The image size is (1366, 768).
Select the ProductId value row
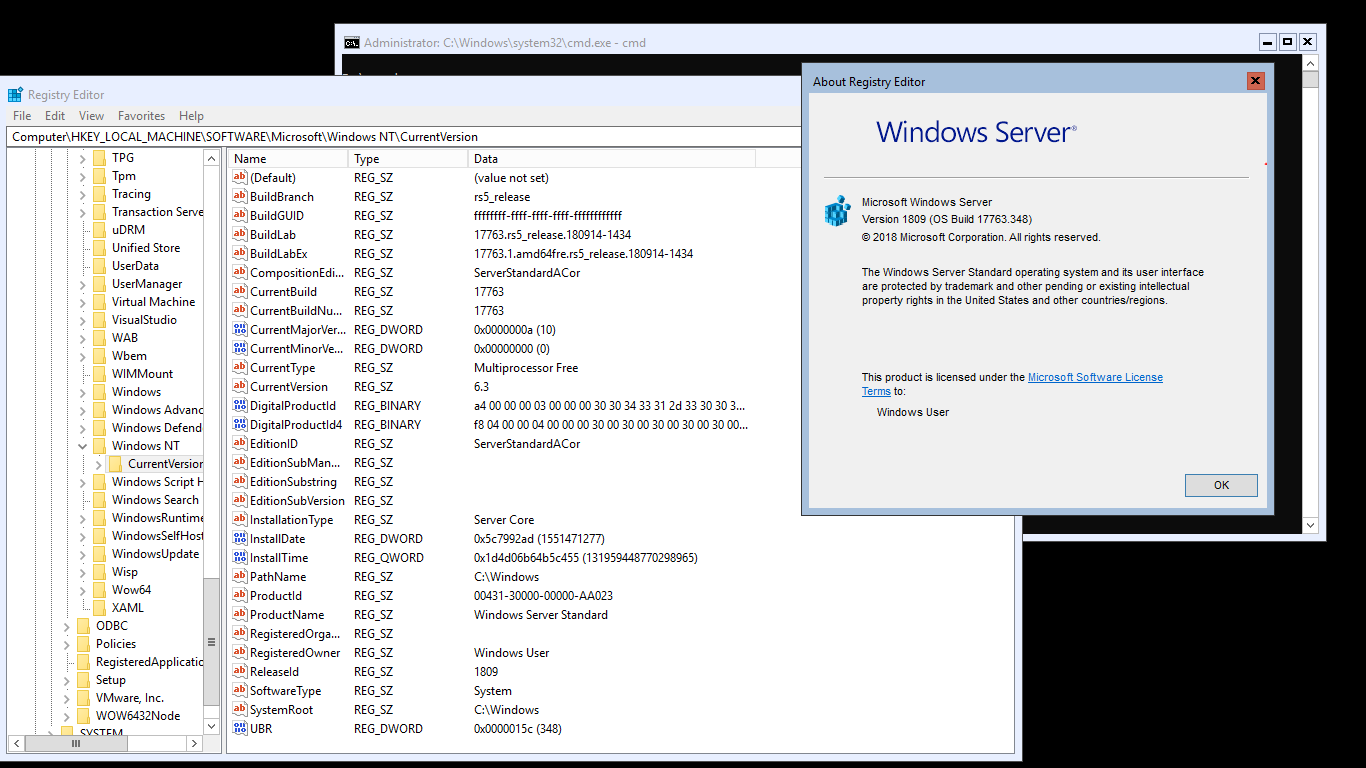click(490, 596)
